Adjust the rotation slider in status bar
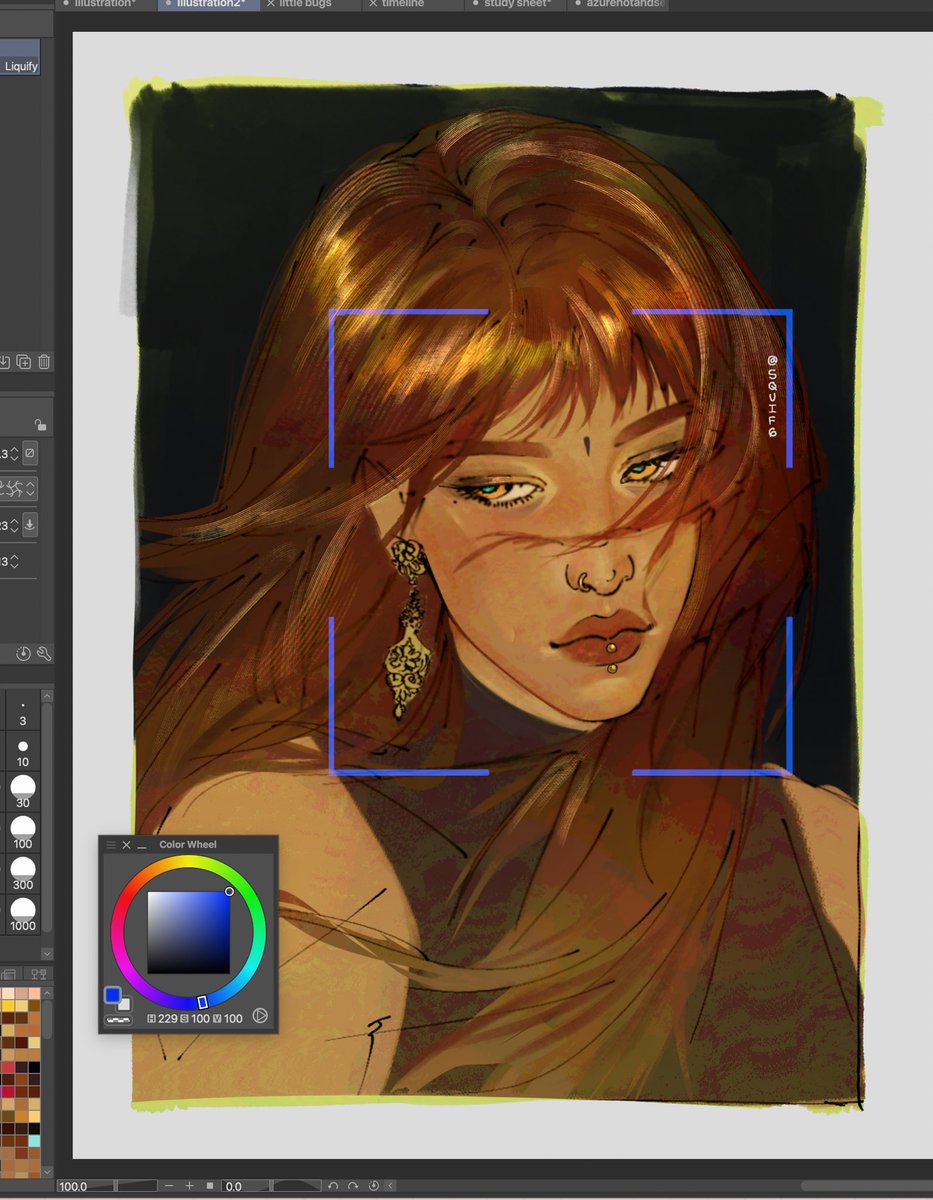933x1200 pixels. (x=297, y=1186)
